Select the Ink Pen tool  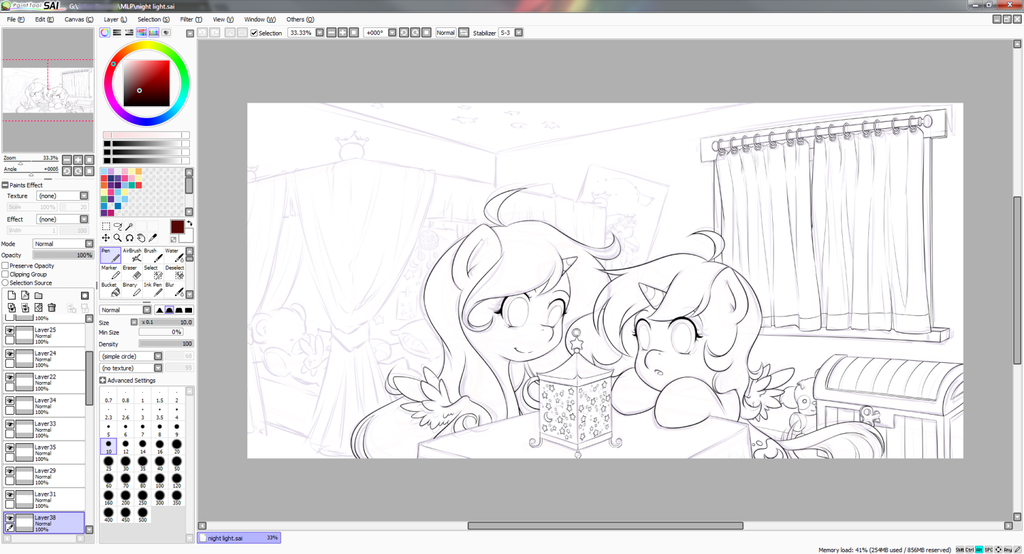point(152,289)
